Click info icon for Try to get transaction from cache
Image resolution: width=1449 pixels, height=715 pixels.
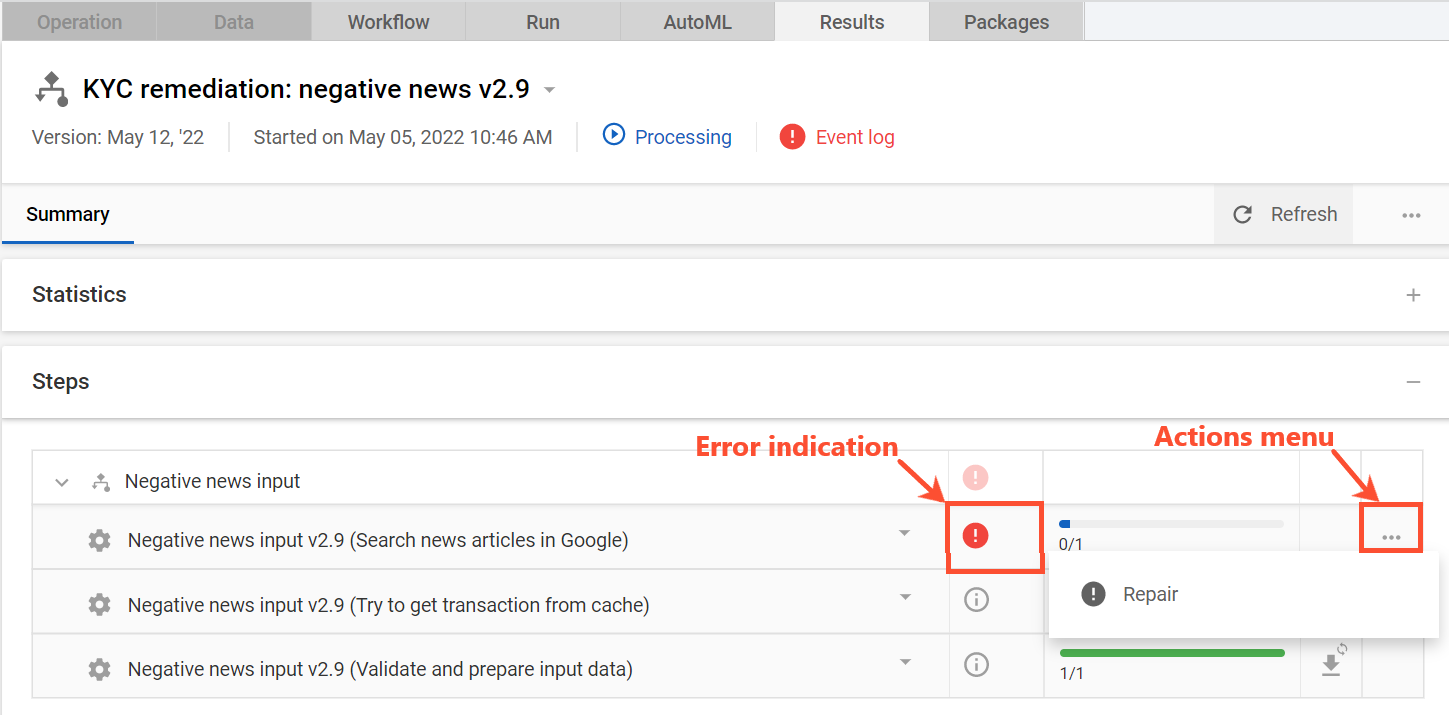point(976,599)
